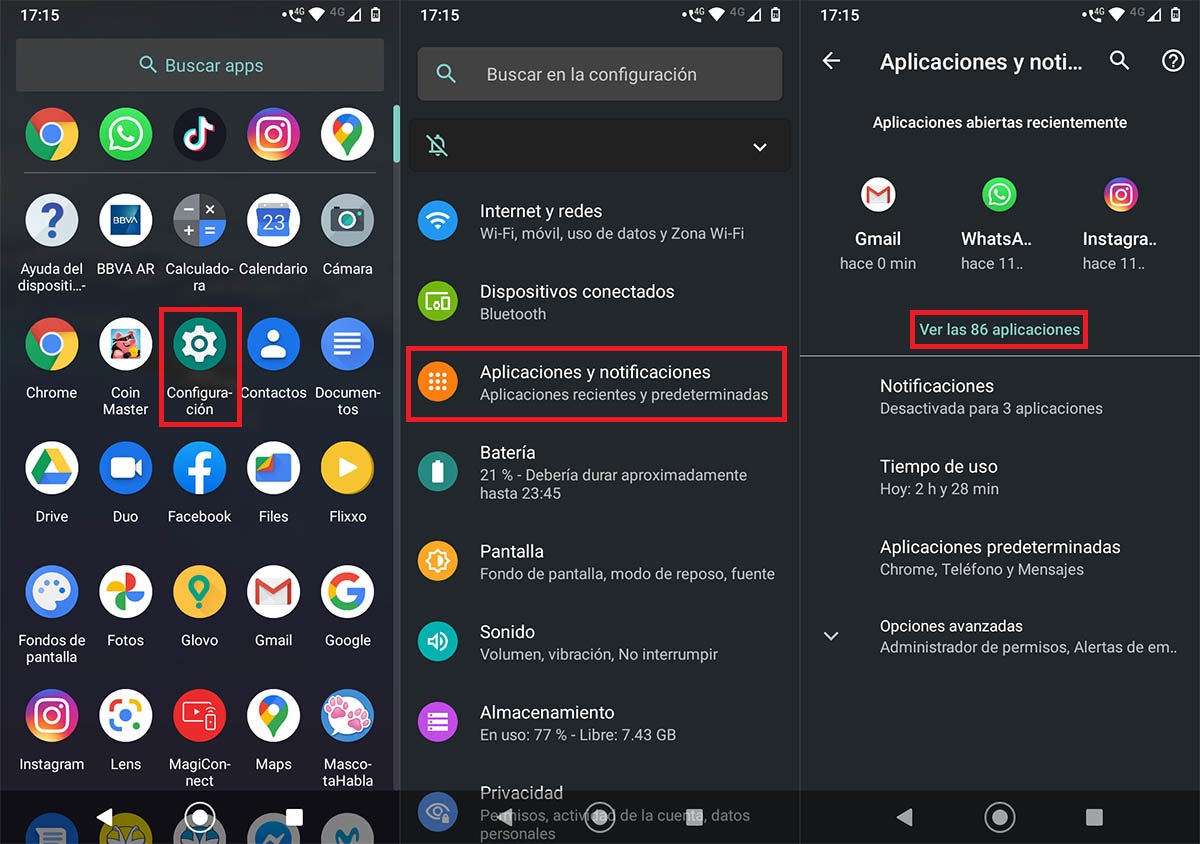This screenshot has height=844, width=1200.
Task: Open the Fotos app
Action: coord(125,607)
